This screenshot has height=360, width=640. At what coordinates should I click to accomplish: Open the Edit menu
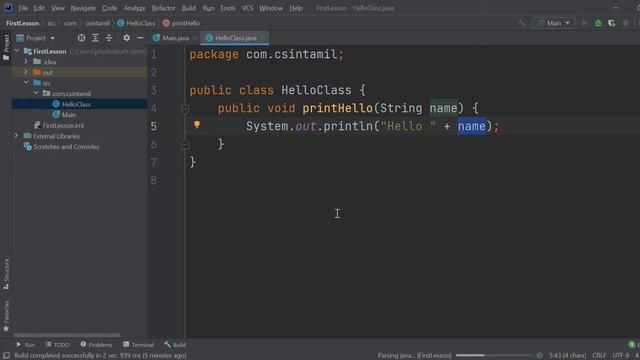(x=39, y=8)
